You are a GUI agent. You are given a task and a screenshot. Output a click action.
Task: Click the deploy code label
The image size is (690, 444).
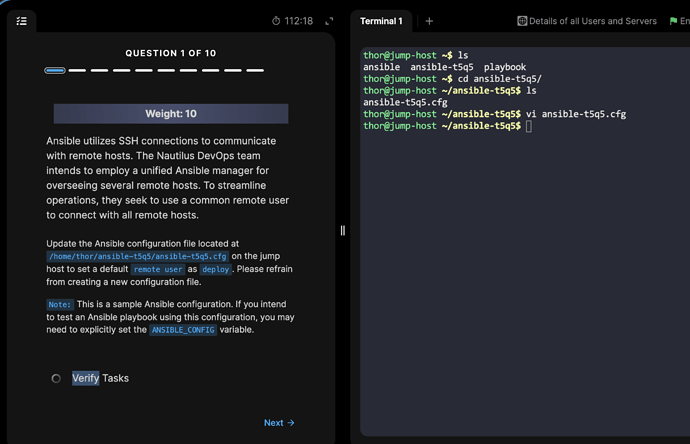coord(216,269)
